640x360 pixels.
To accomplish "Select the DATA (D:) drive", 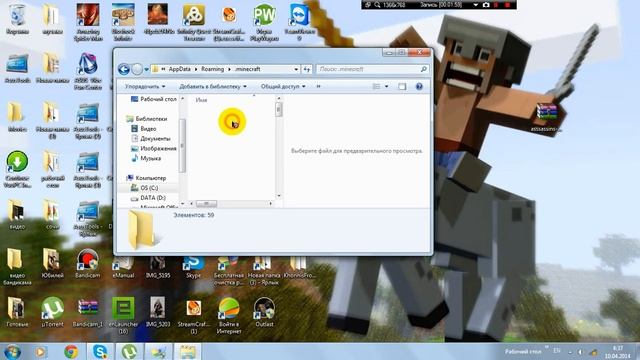I will (x=148, y=198).
